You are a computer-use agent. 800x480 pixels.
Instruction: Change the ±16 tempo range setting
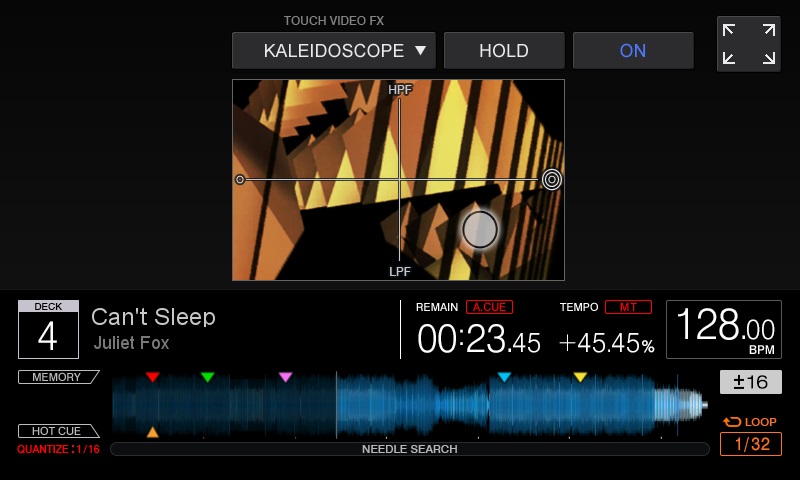pyautogui.click(x=751, y=382)
